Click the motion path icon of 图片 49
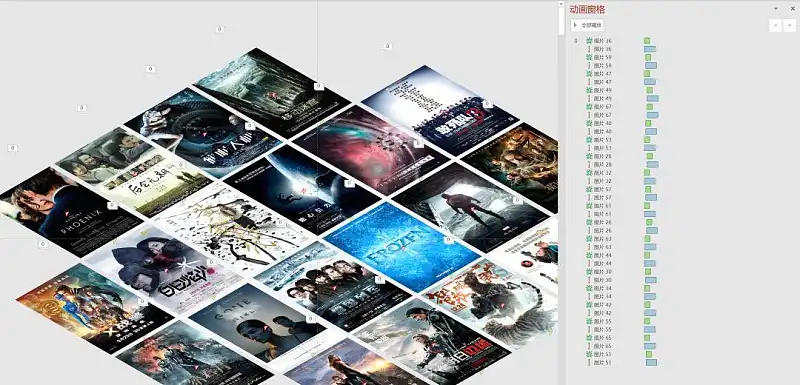800x385 pixels. (589, 98)
